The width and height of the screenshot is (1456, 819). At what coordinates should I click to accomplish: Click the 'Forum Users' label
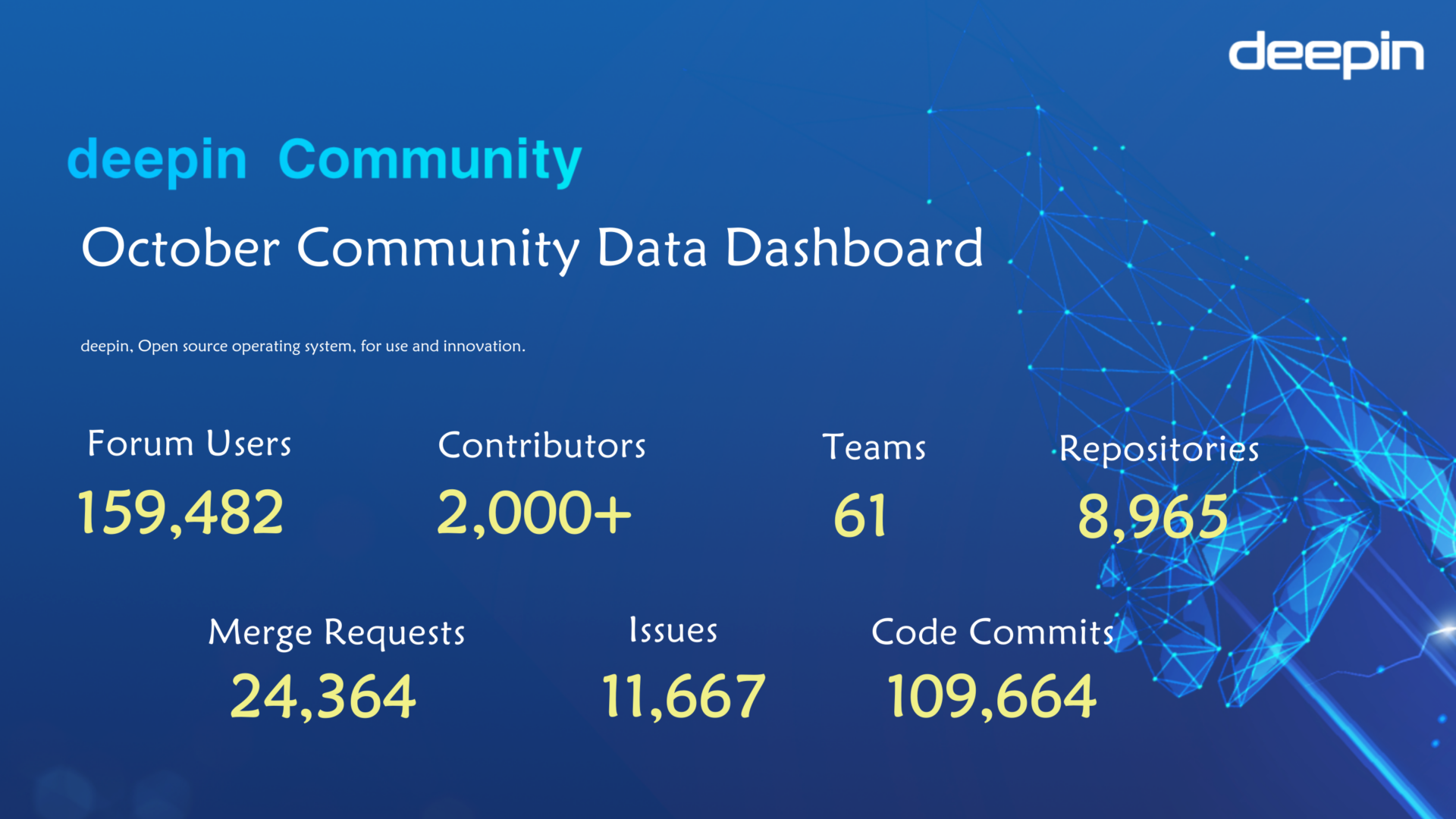coord(190,444)
